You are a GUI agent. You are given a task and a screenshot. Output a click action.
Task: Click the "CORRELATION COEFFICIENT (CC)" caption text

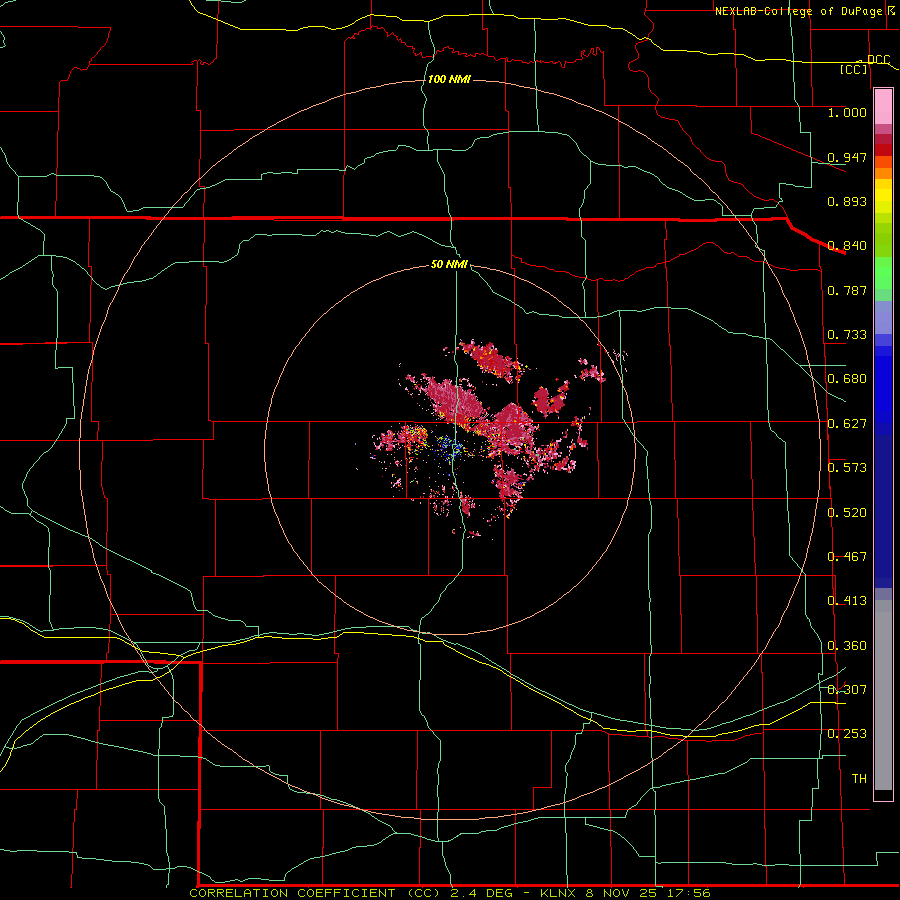pos(316,893)
